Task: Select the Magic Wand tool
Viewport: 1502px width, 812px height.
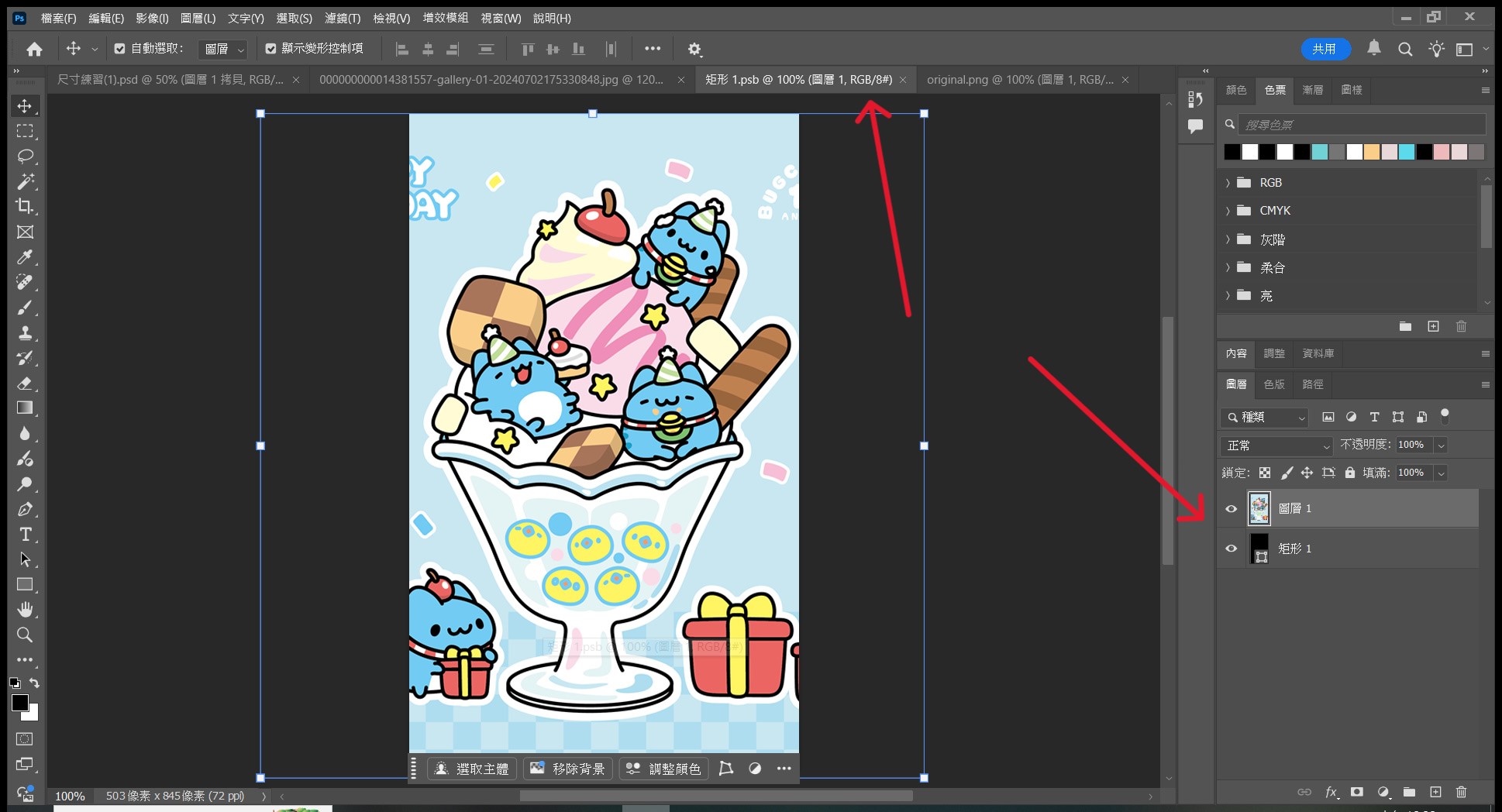Action: tap(25, 181)
